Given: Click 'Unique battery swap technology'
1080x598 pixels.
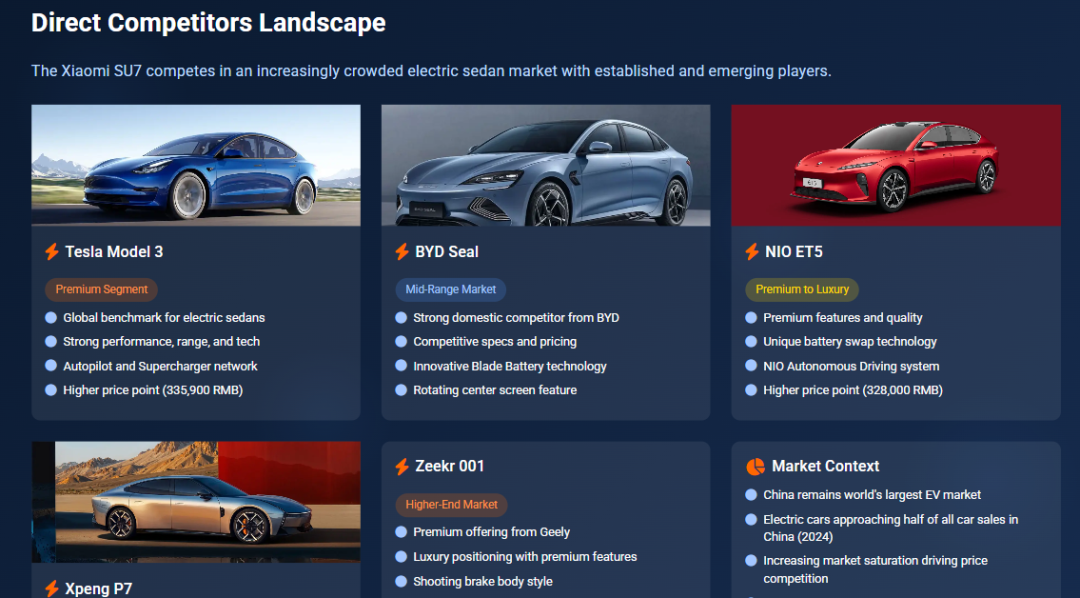Looking at the screenshot, I should (850, 342).
